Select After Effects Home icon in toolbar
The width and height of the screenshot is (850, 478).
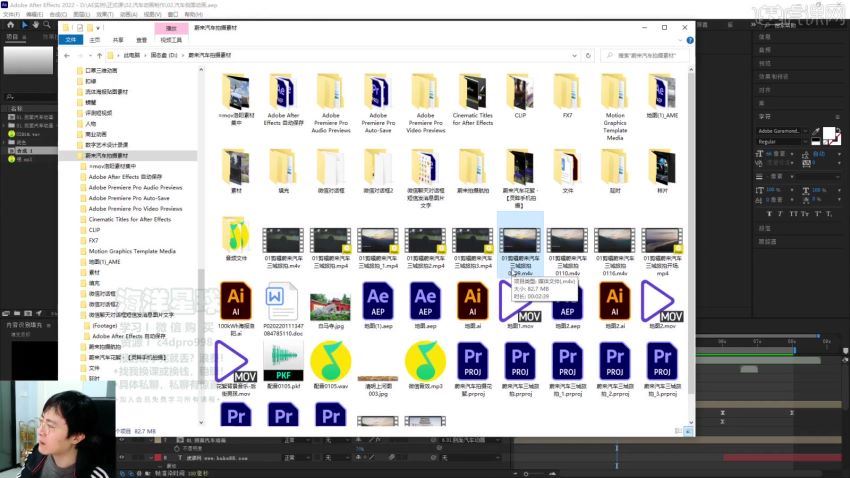click(10, 25)
